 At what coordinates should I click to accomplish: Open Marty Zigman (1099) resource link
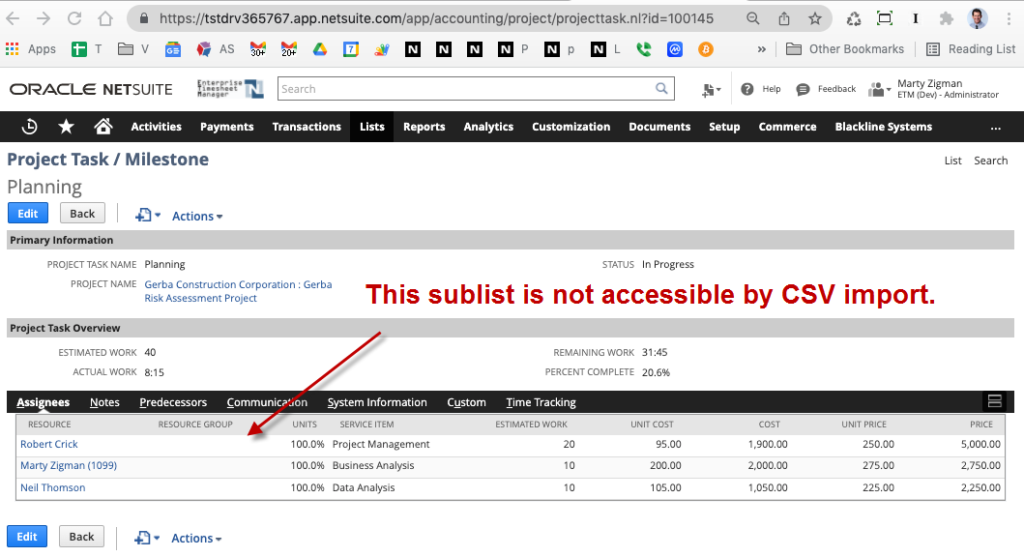[x=69, y=466]
